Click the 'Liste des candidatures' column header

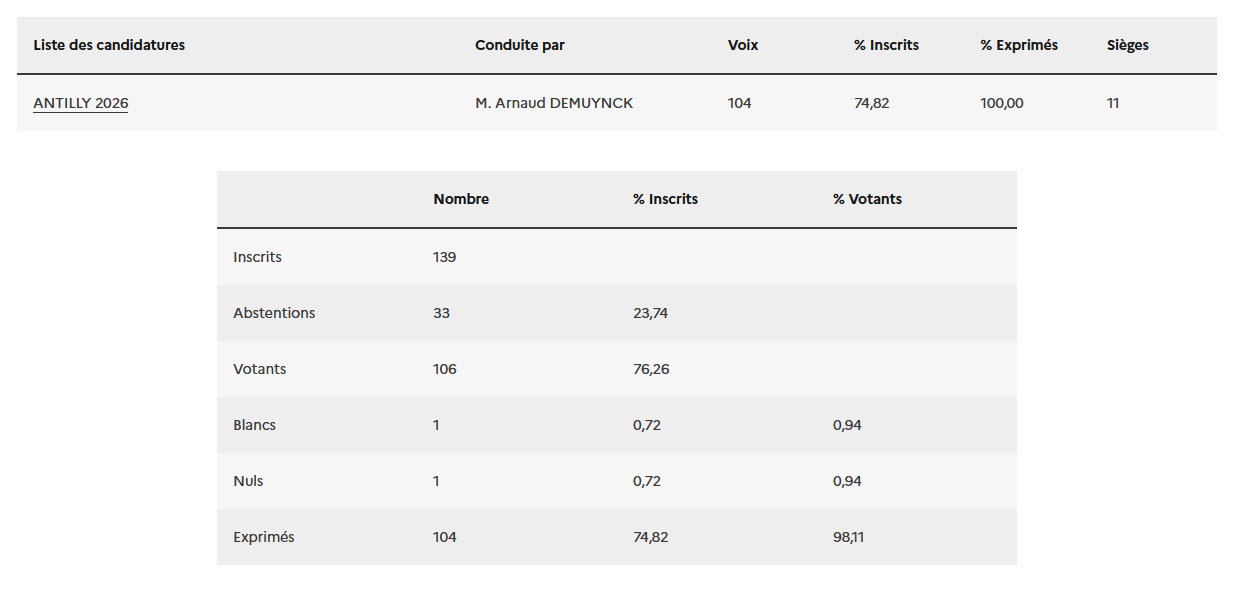tap(109, 45)
